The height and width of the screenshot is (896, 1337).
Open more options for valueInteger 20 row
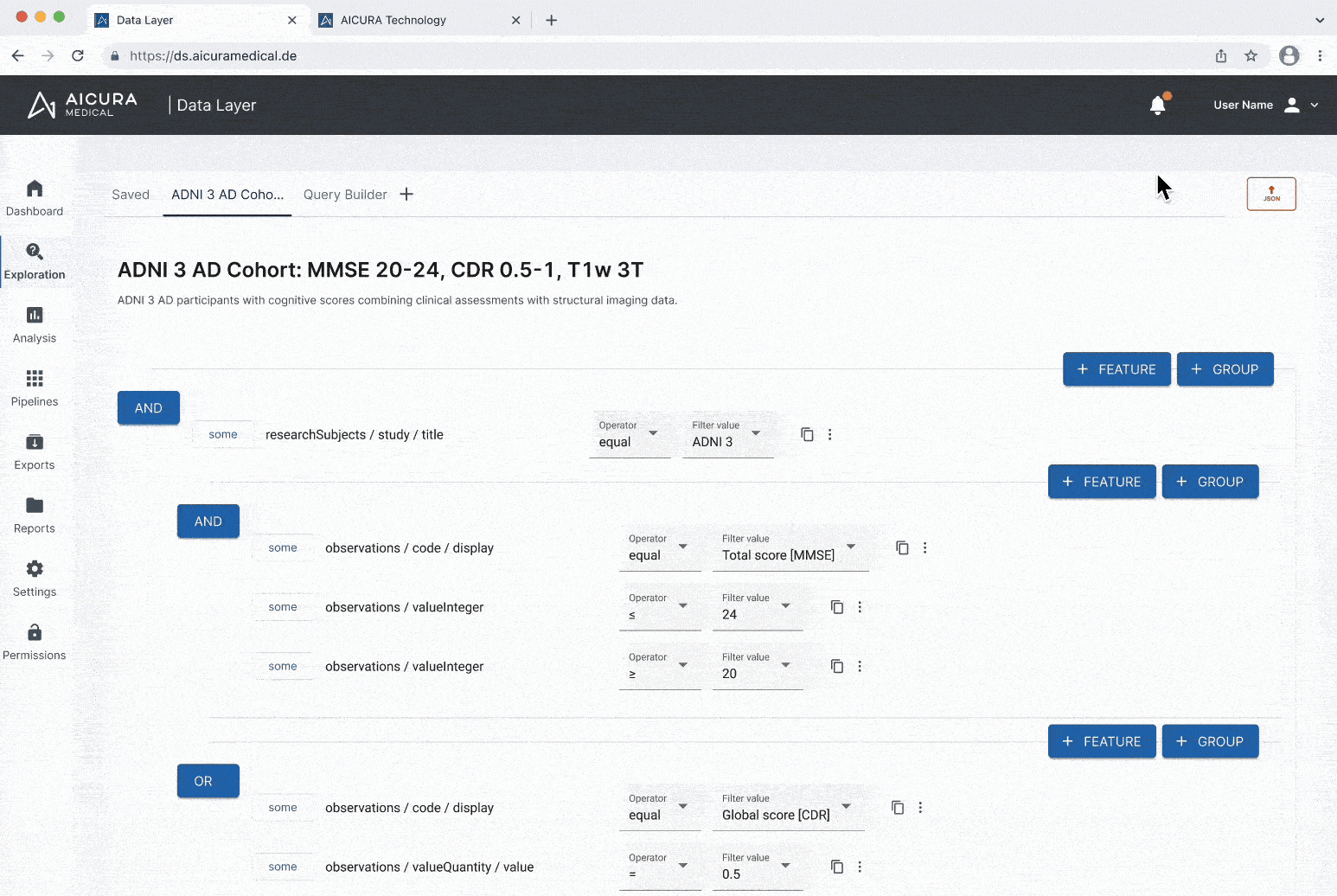click(860, 666)
